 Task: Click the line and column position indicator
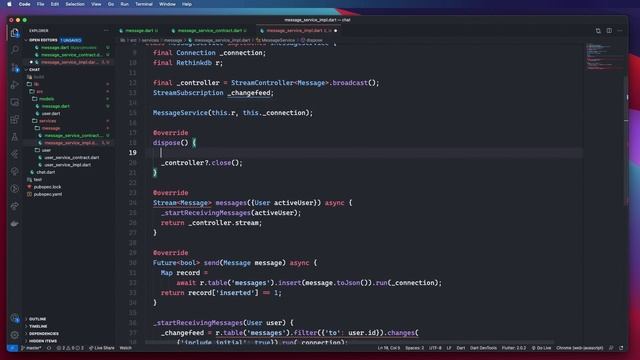[389, 348]
